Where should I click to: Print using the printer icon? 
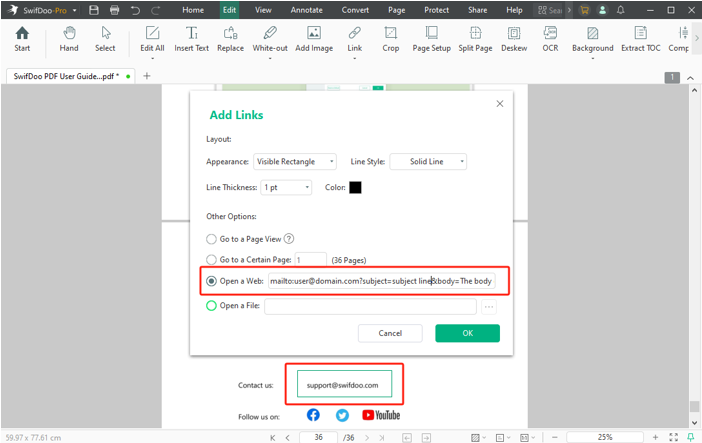click(115, 10)
